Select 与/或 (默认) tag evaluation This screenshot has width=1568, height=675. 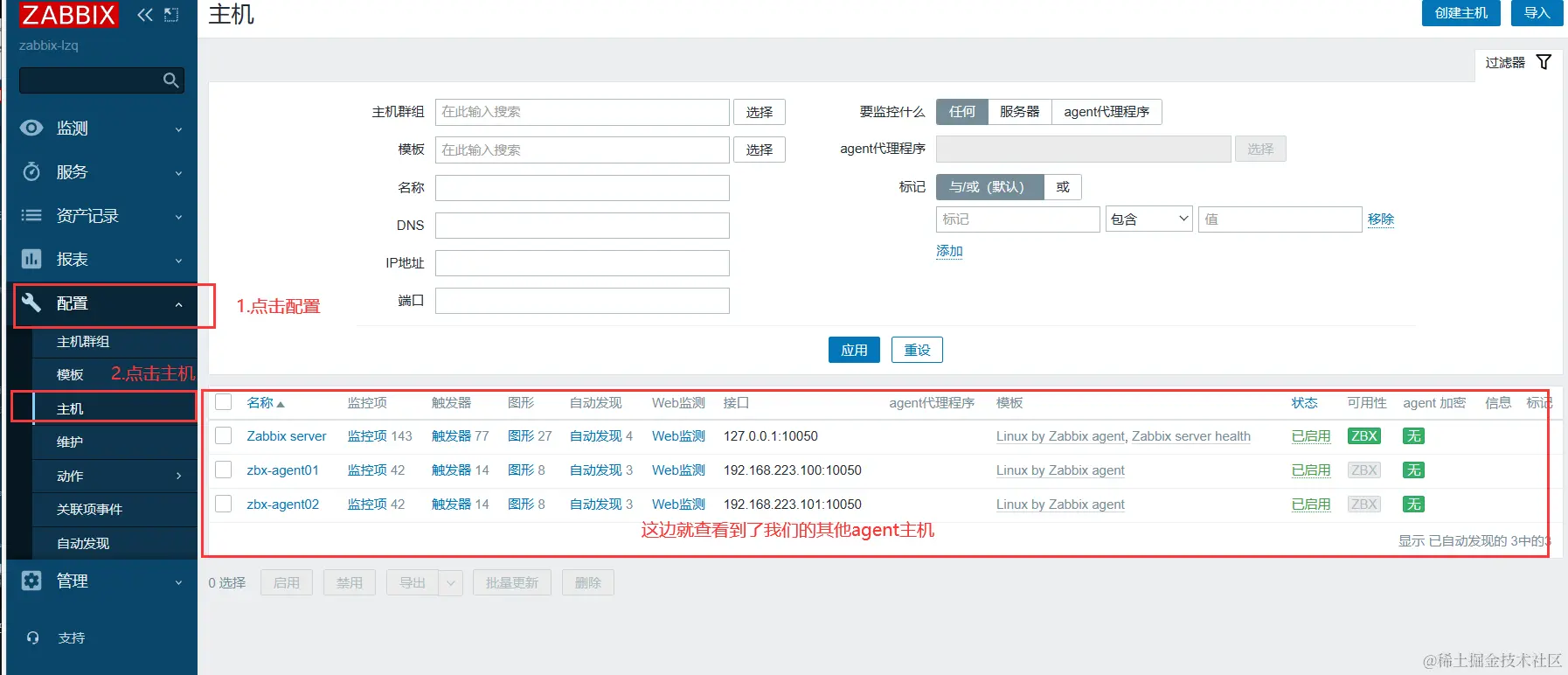[x=989, y=187]
